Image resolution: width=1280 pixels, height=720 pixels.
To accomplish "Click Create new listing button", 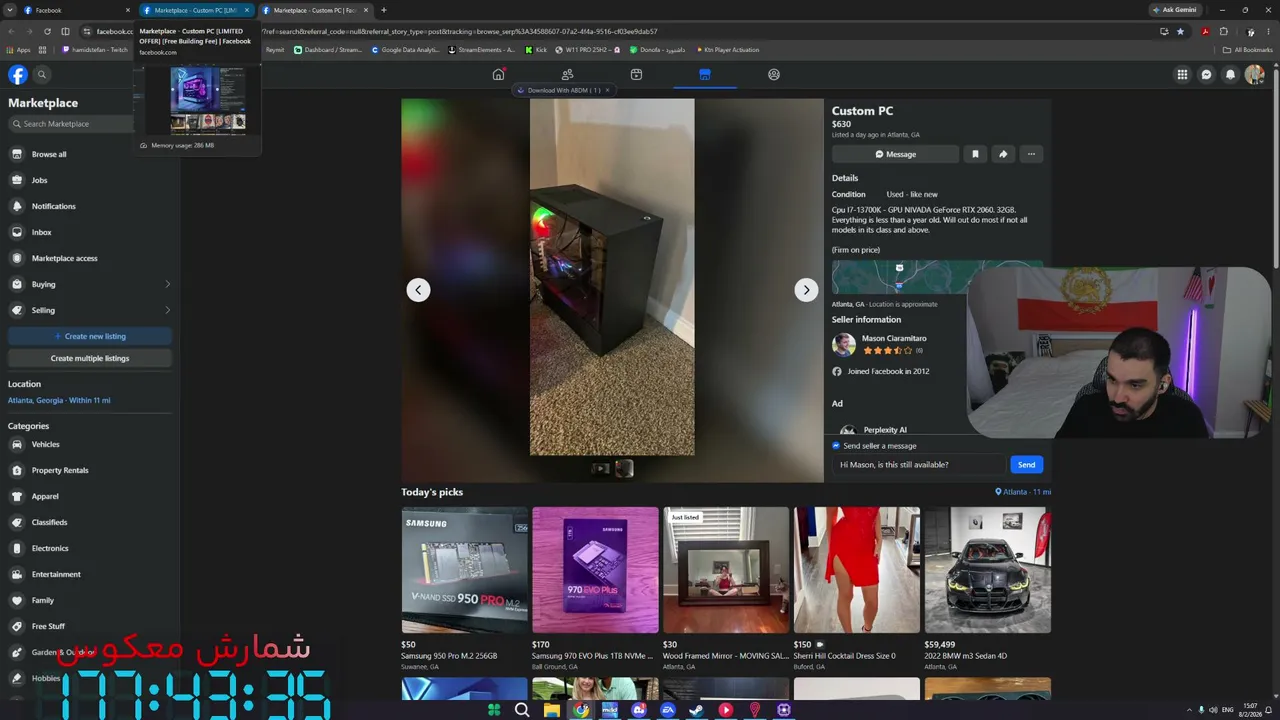I will pyautogui.click(x=90, y=336).
